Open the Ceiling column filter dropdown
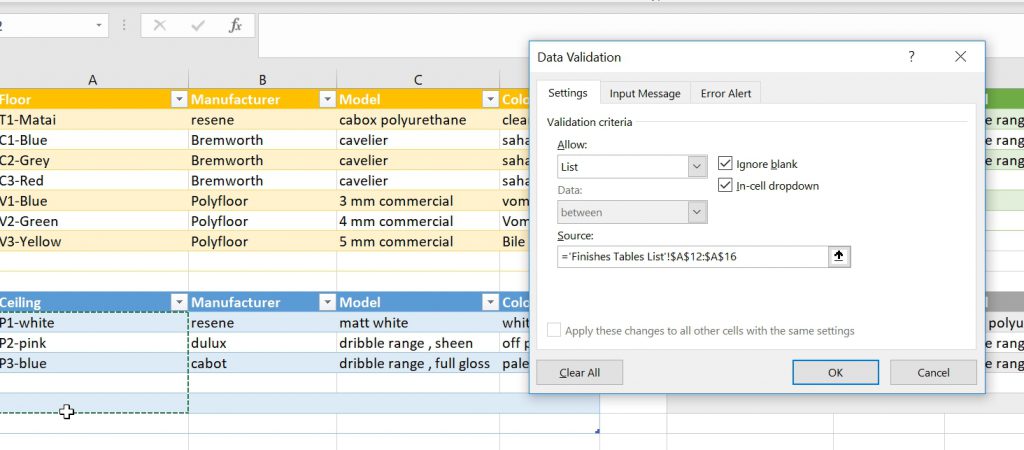 (x=179, y=302)
